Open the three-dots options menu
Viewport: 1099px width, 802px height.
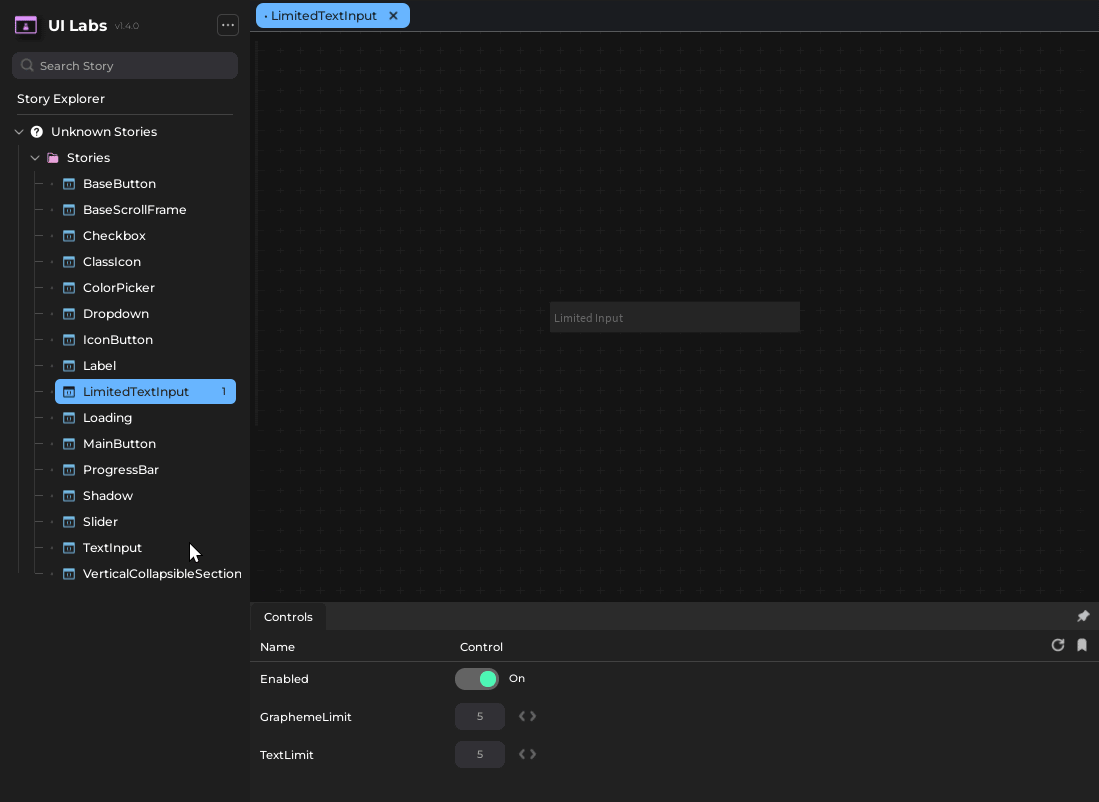[228, 26]
